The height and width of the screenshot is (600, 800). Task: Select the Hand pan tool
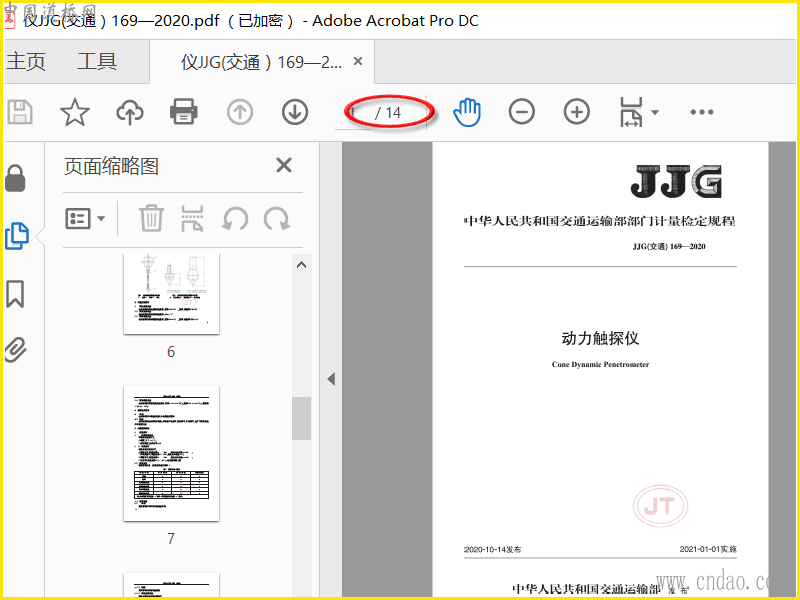[x=467, y=112]
